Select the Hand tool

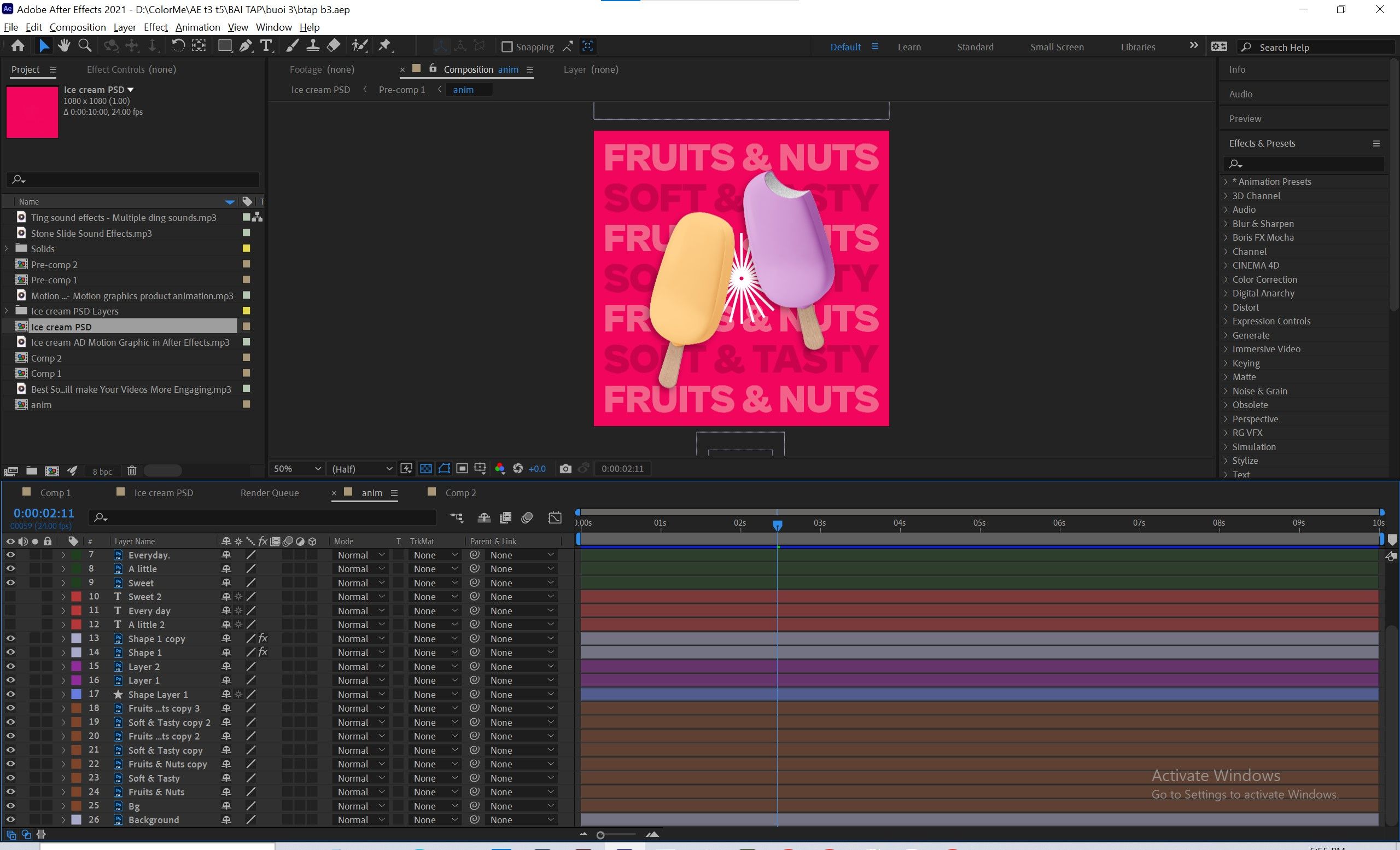[x=63, y=46]
